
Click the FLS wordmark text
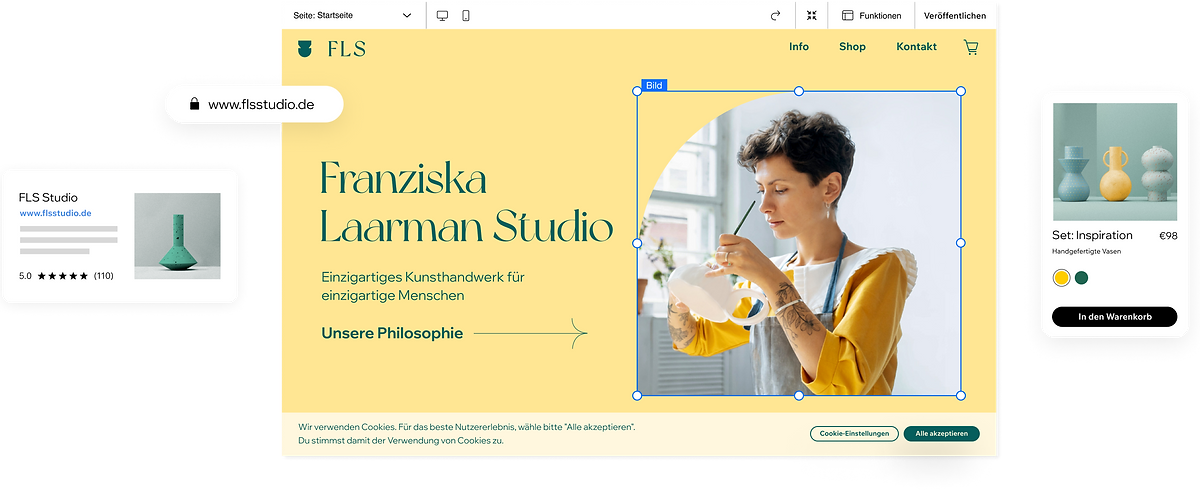click(347, 48)
